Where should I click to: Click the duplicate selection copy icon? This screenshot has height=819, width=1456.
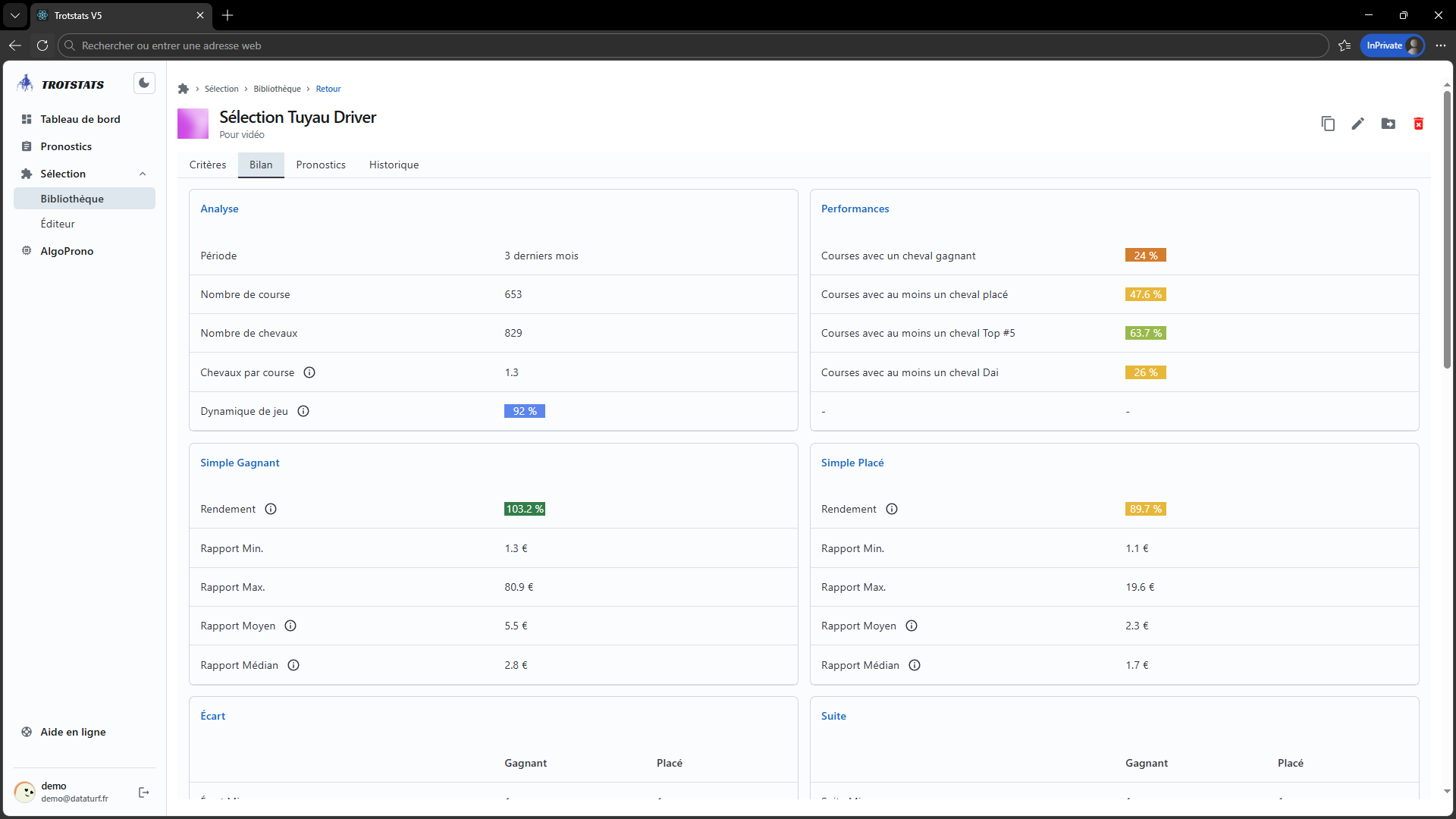click(x=1327, y=124)
